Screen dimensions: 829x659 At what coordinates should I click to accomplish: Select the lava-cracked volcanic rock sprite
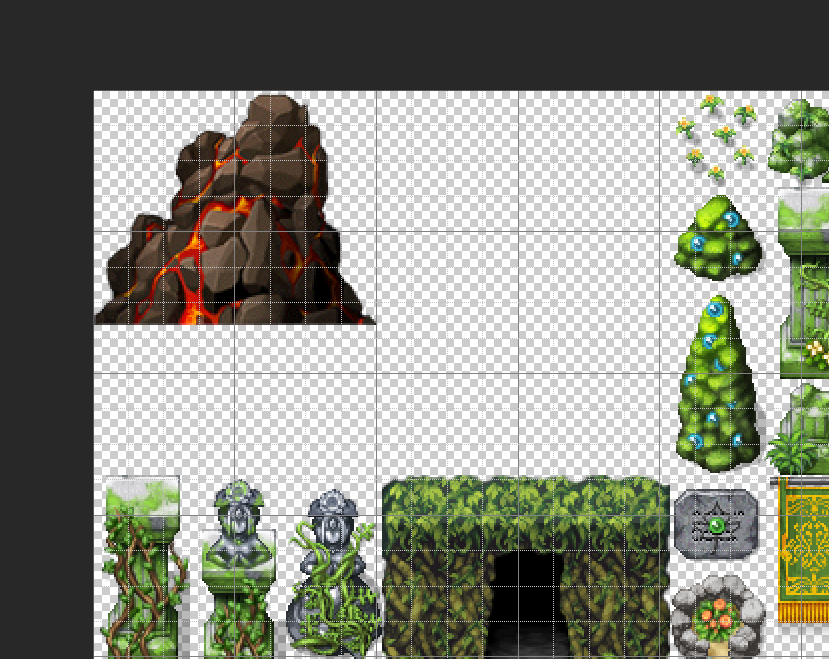point(235,209)
